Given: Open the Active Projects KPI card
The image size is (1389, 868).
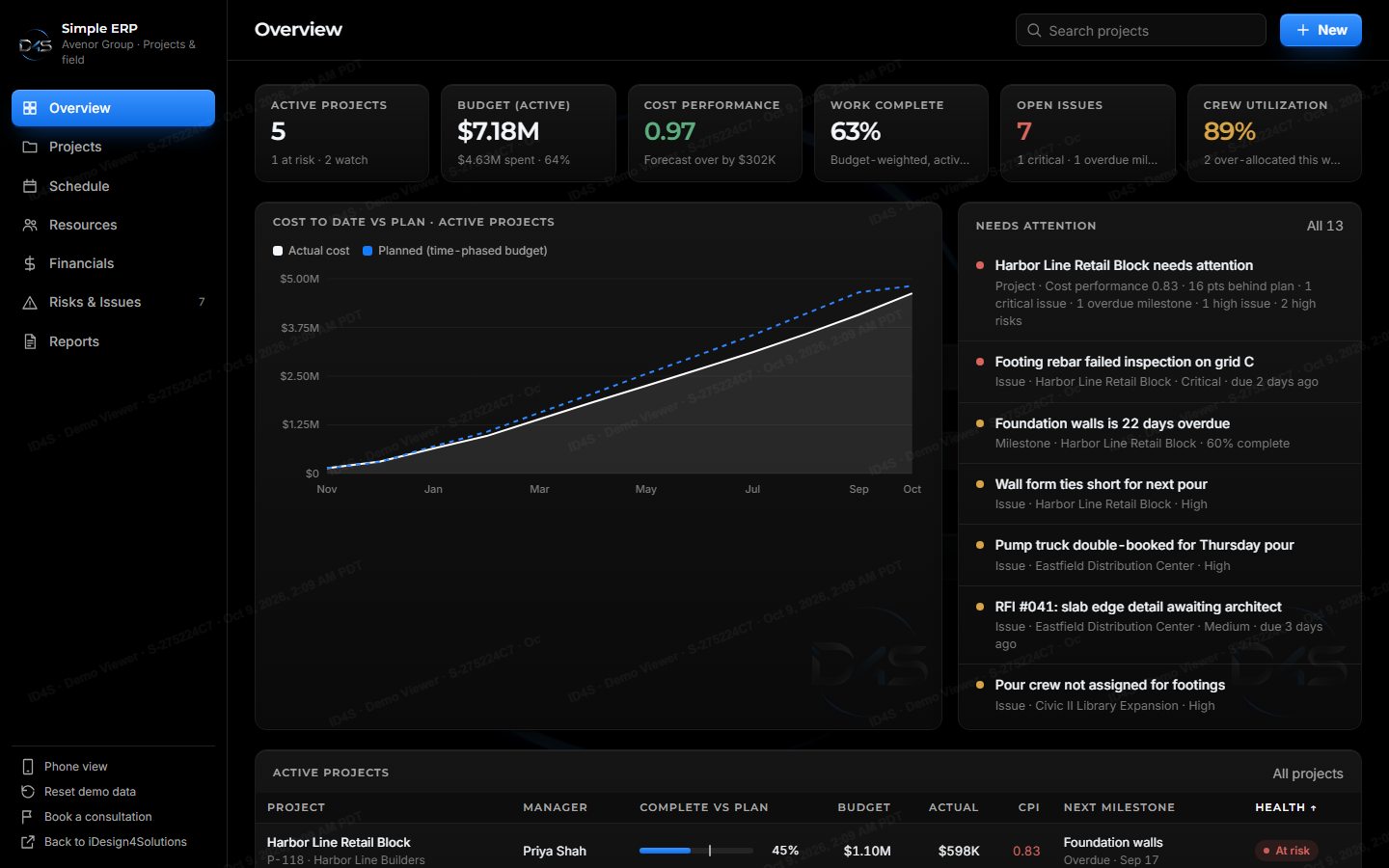Looking at the screenshot, I should click(341, 133).
